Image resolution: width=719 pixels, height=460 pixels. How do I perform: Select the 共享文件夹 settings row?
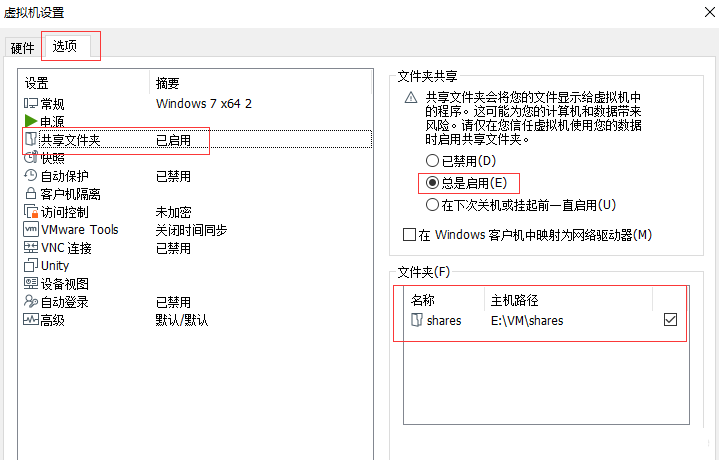click(196, 139)
